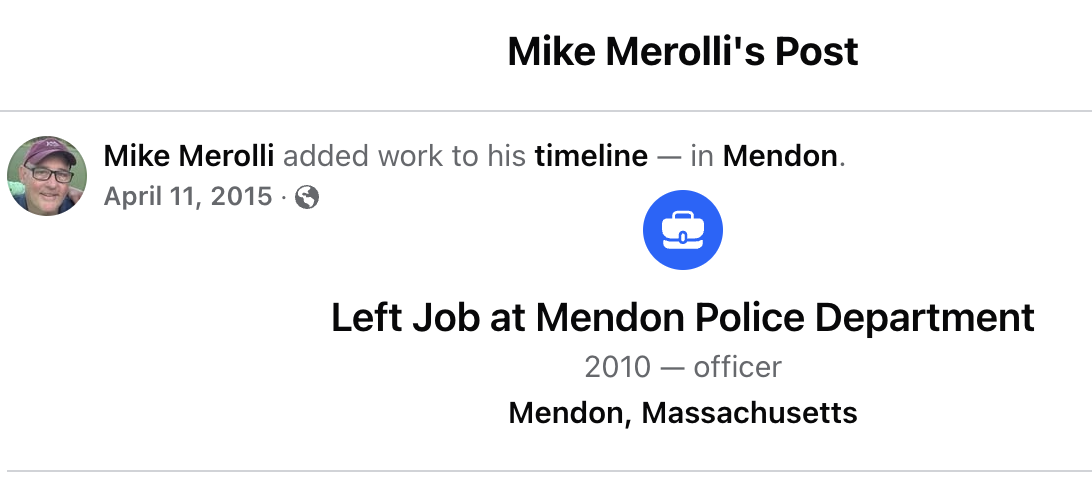Open the Mike Merolli name link
Viewport: 1092px width, 480px height.
(189, 157)
